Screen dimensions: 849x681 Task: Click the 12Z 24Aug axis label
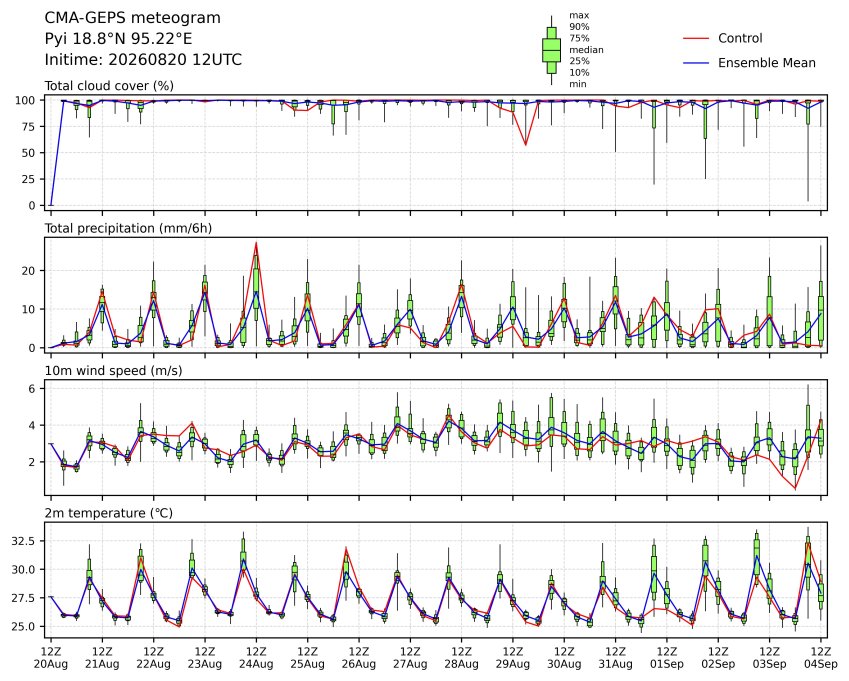coord(256,658)
